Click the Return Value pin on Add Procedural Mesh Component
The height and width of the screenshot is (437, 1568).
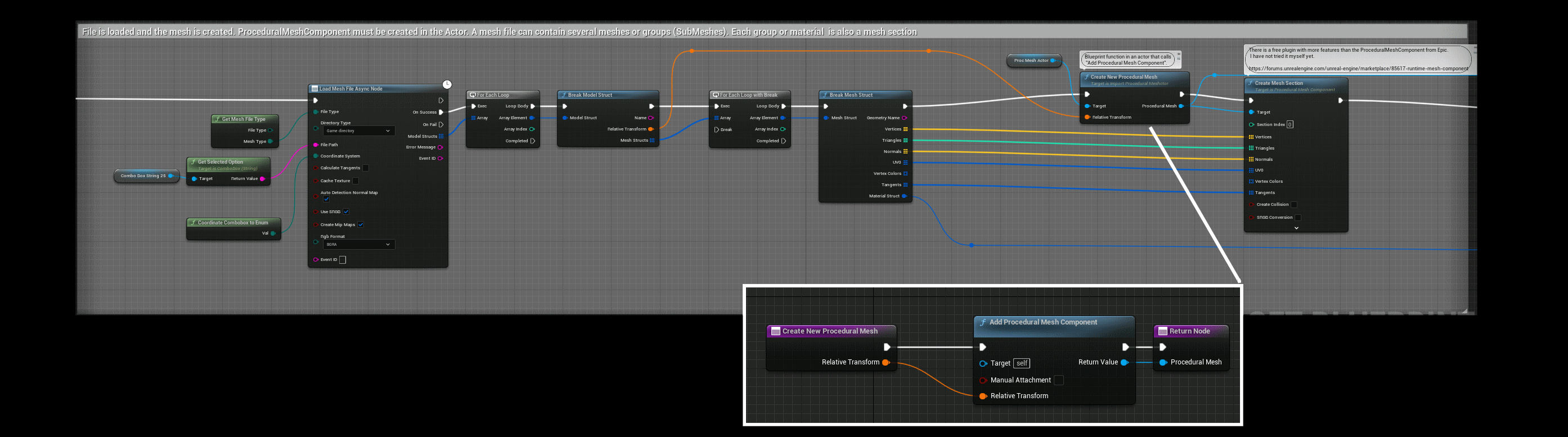pos(1124,362)
